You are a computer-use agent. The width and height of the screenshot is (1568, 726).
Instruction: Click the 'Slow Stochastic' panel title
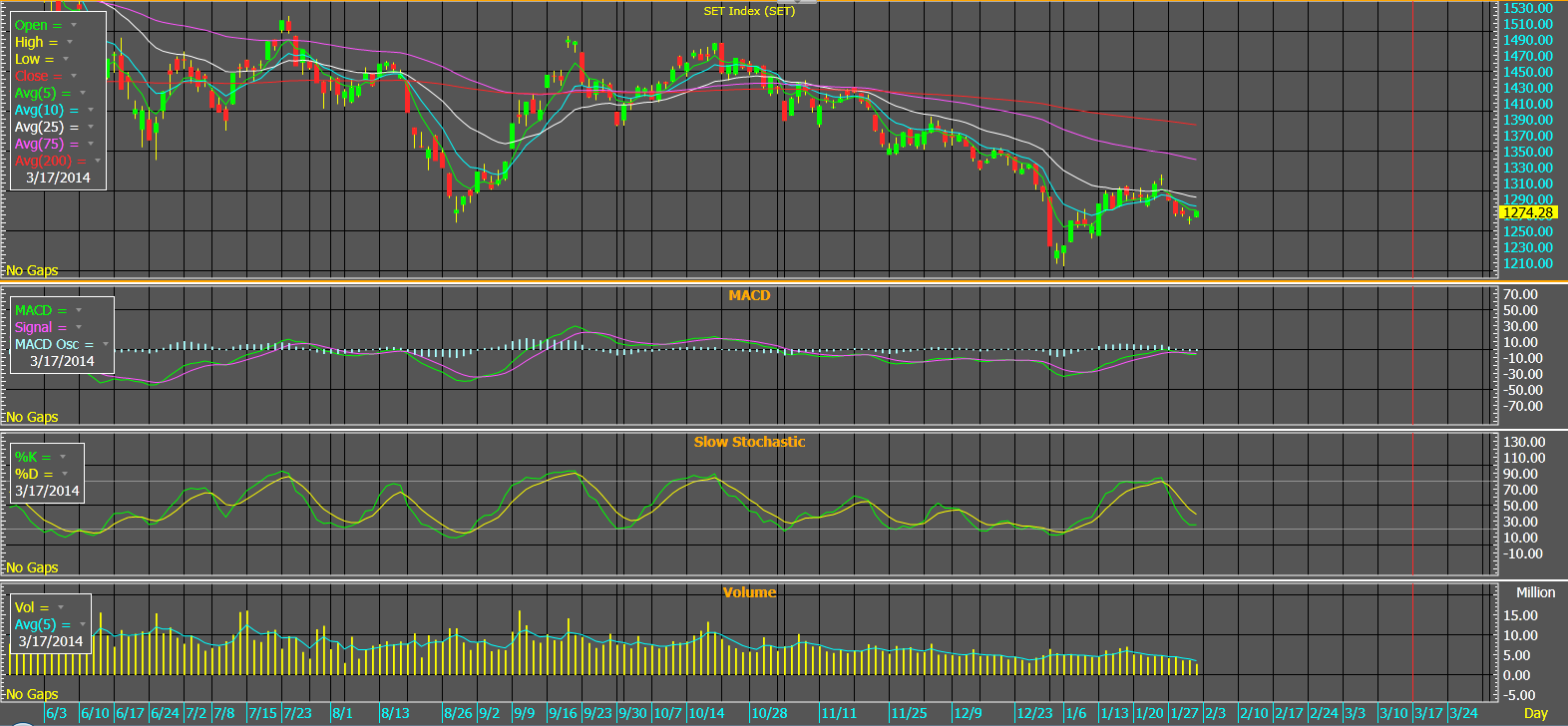coord(750,442)
